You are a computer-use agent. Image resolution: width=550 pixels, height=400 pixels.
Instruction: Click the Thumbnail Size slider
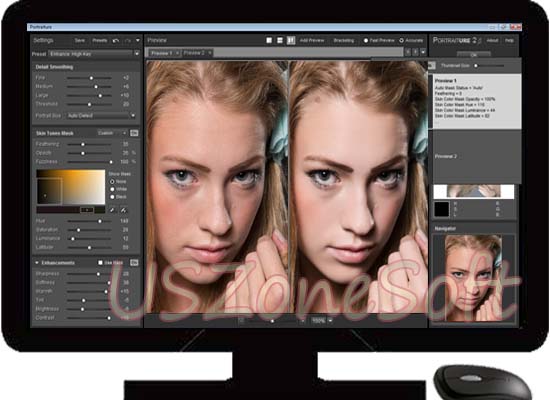coord(489,66)
